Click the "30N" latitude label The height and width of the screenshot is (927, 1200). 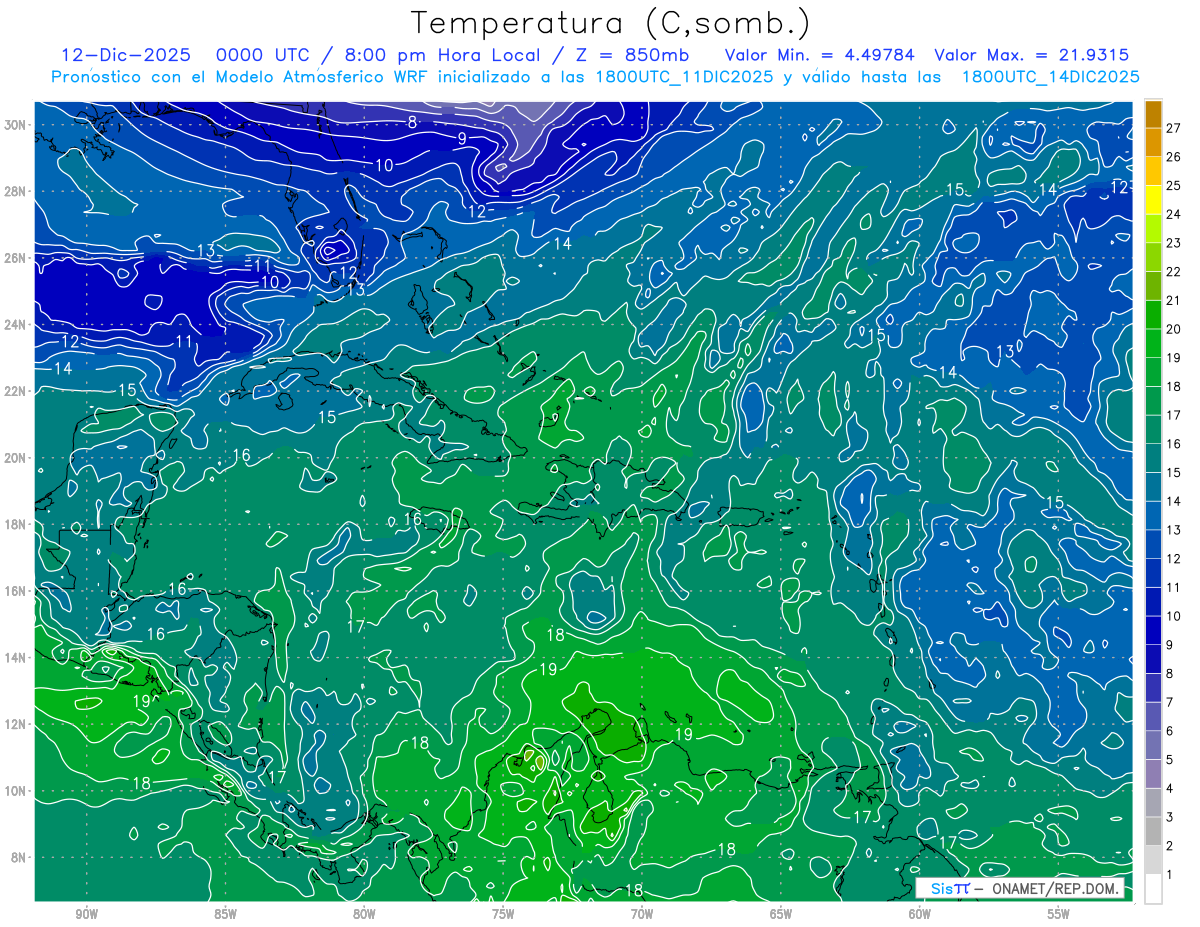point(17,125)
